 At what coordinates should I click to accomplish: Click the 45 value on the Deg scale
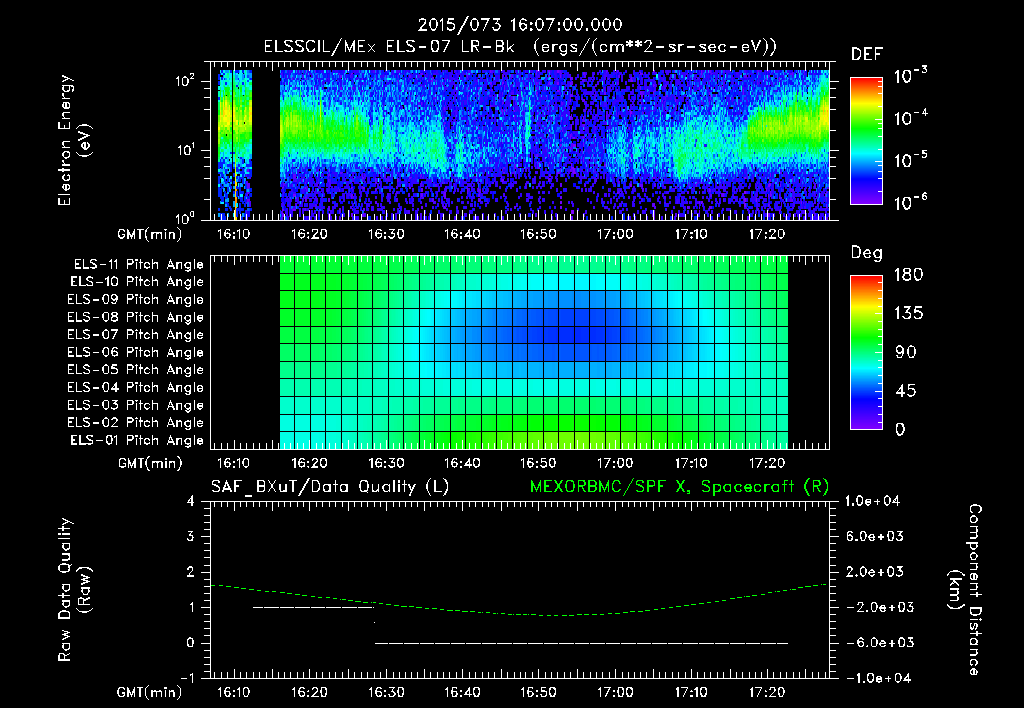(905, 391)
